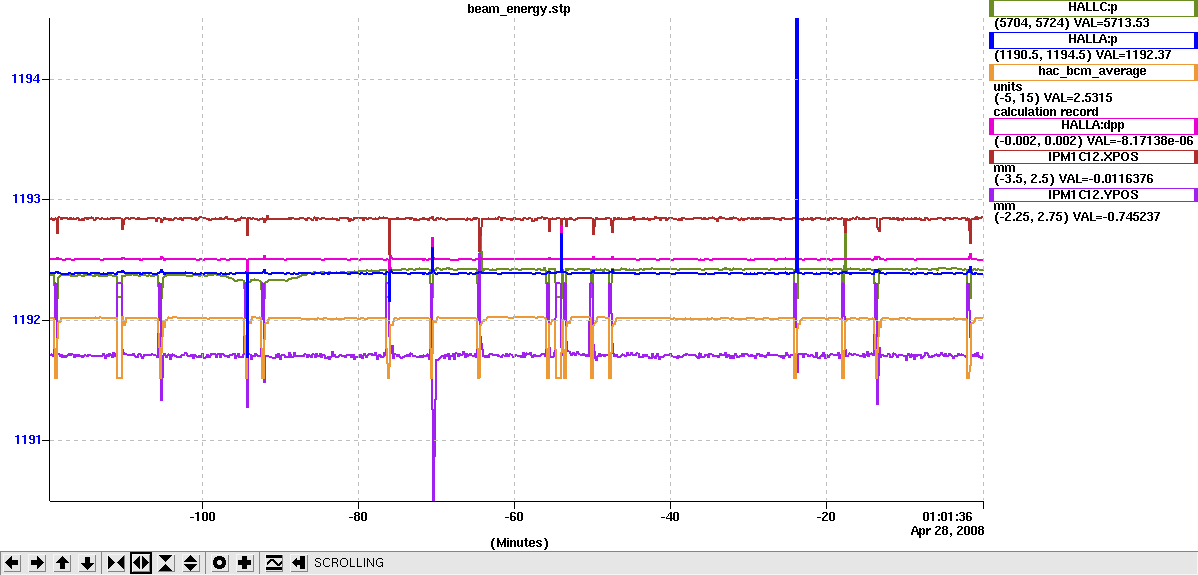The image size is (1198, 575).
Task: Click the Apr 28, 2008 date label
Action: pyautogui.click(x=947, y=530)
